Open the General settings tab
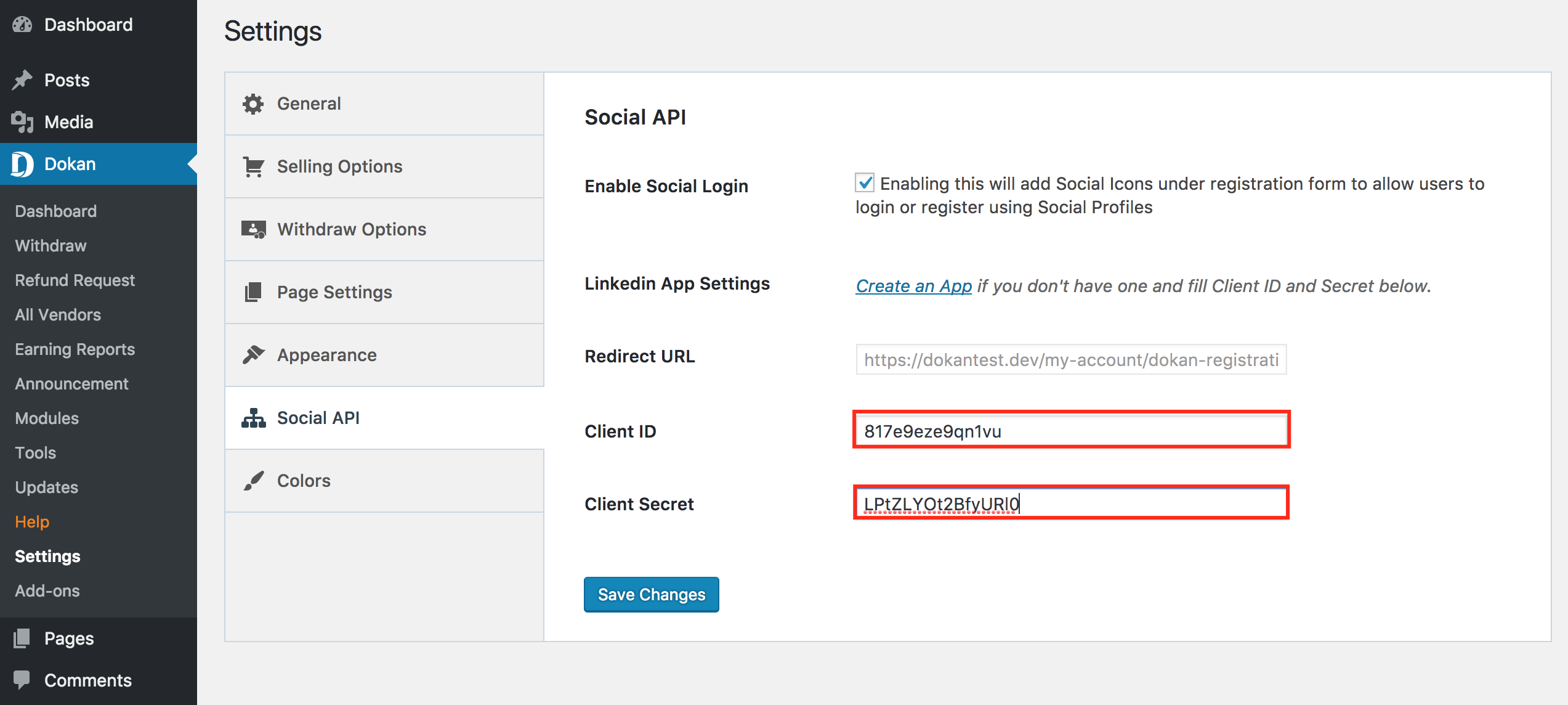The image size is (1568, 705). [384, 104]
